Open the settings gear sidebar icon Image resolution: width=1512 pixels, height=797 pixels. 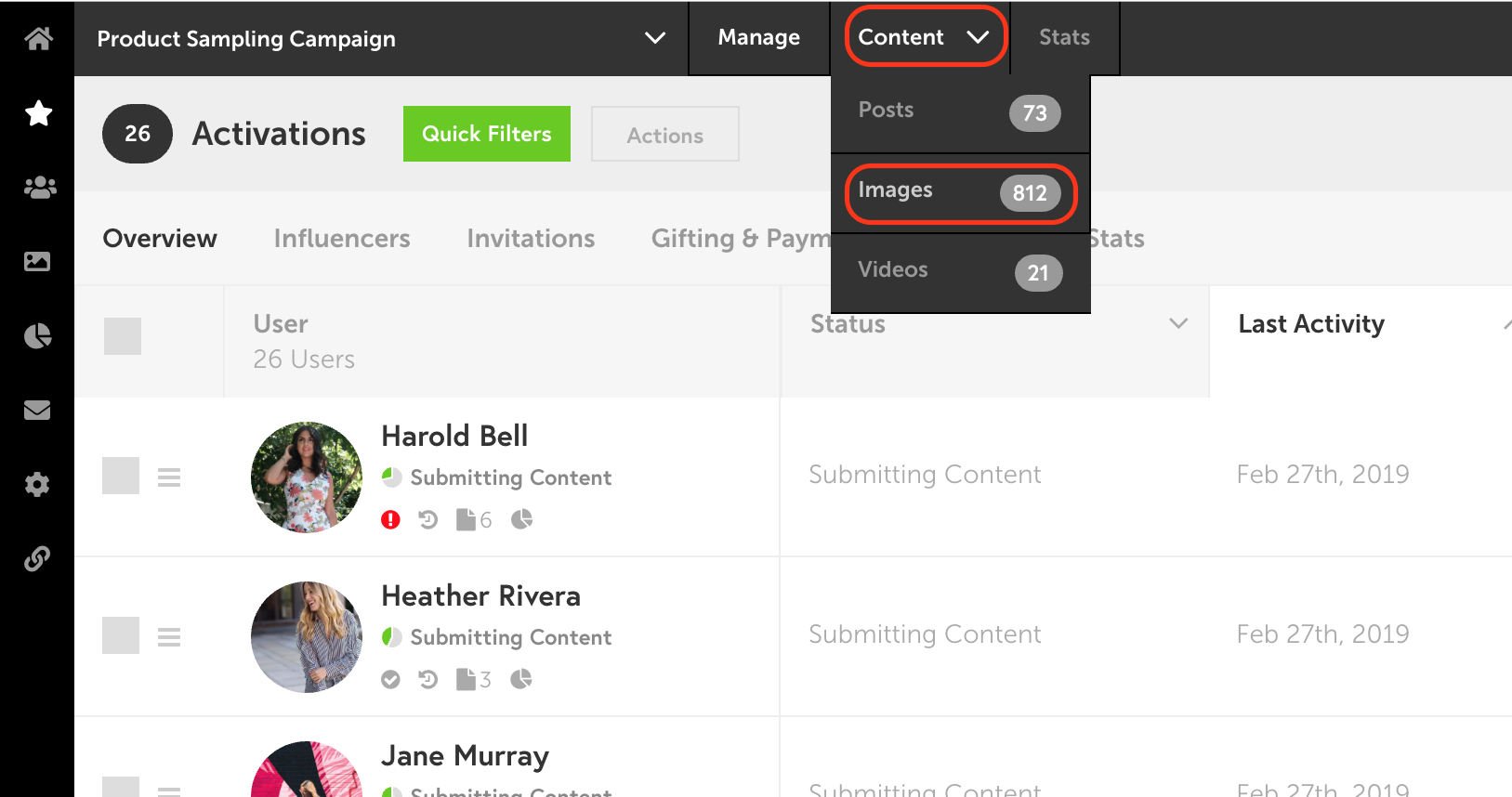(37, 484)
